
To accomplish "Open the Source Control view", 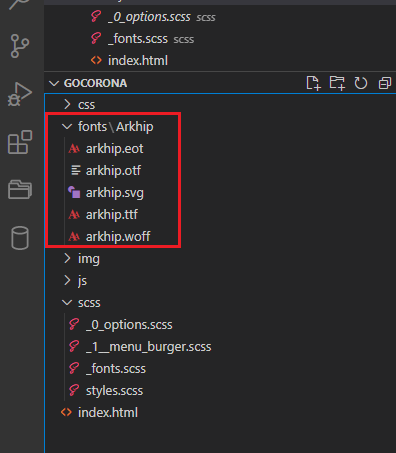I will click(x=20, y=46).
